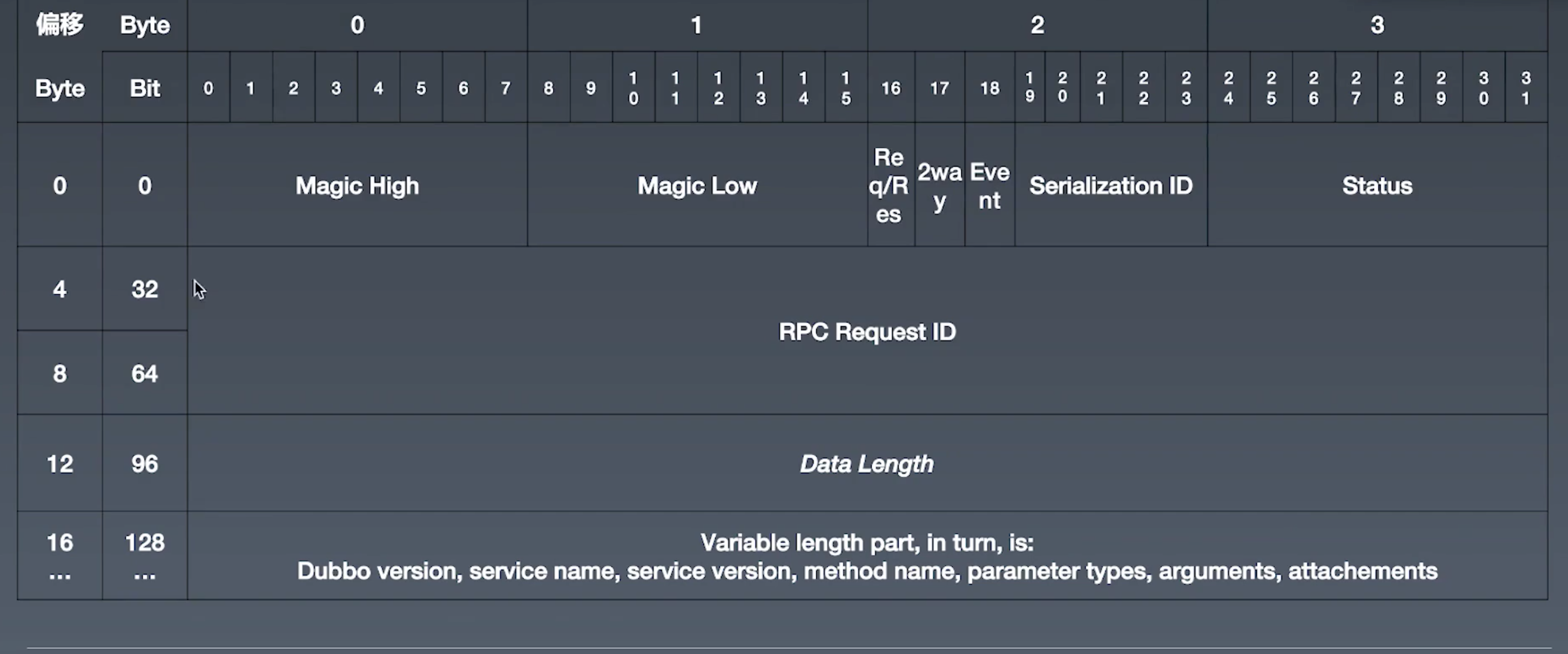Click the Serialization ID cell
The width and height of the screenshot is (1568, 654).
pyautogui.click(x=1111, y=185)
